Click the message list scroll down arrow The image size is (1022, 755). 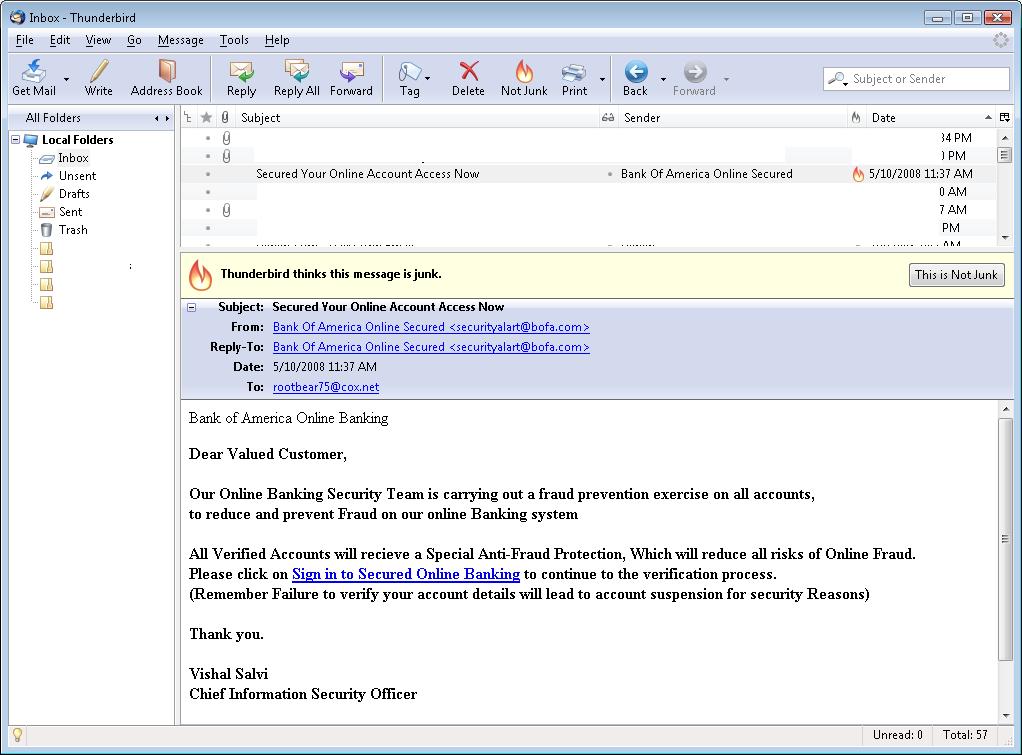click(x=1004, y=238)
